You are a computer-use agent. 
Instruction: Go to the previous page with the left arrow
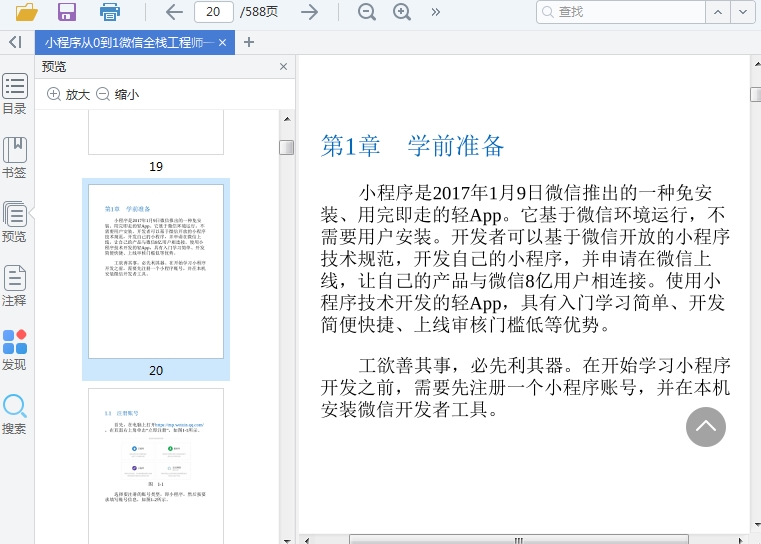[x=174, y=12]
